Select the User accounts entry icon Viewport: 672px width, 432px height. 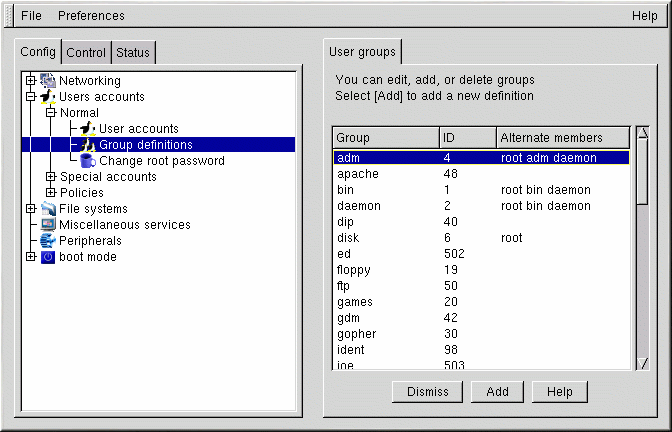(88, 129)
